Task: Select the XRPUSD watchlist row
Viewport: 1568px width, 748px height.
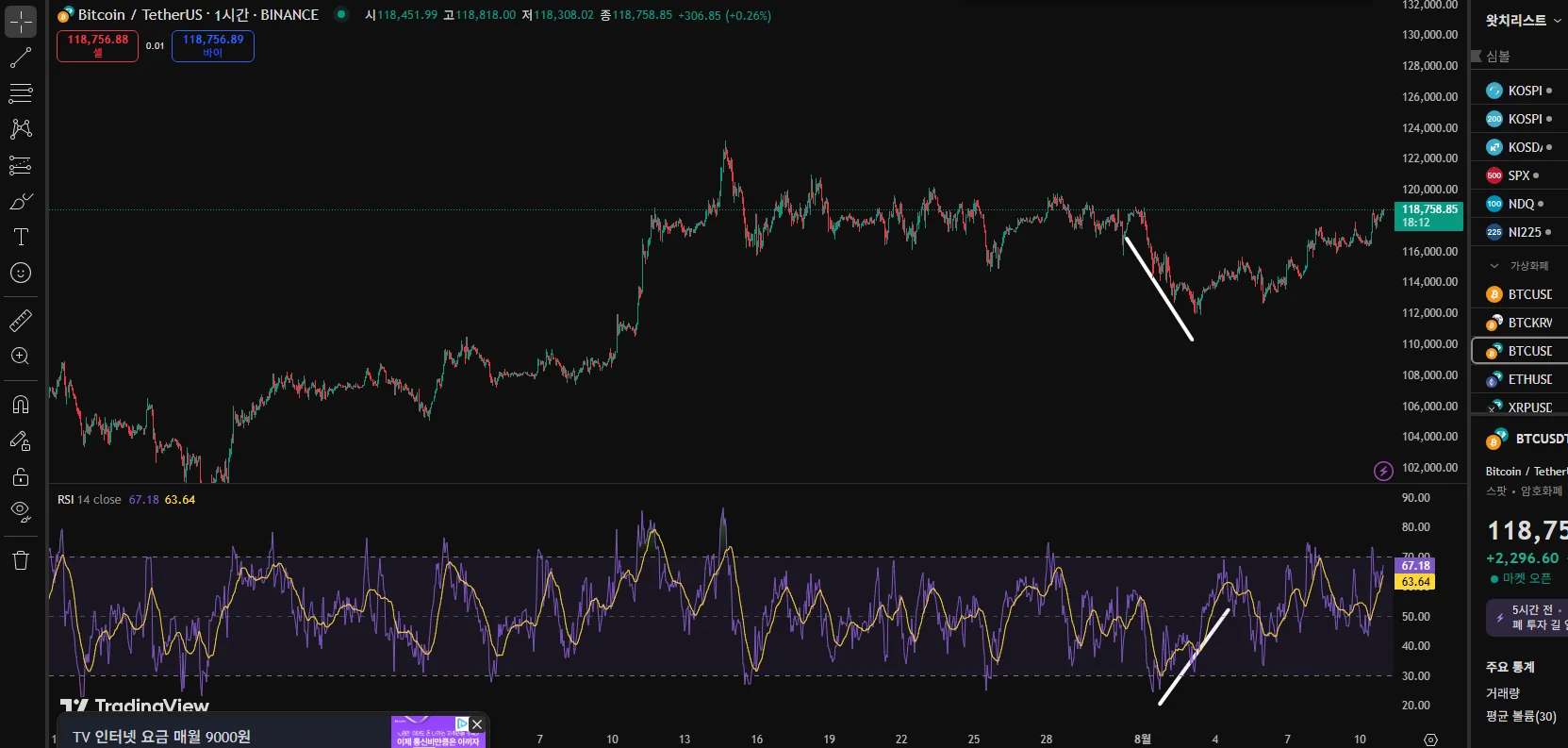Action: coord(1519,407)
